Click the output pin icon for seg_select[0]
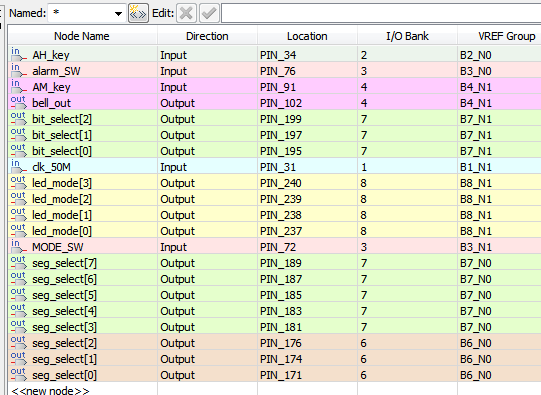The height and width of the screenshot is (395, 541). [x=19, y=375]
